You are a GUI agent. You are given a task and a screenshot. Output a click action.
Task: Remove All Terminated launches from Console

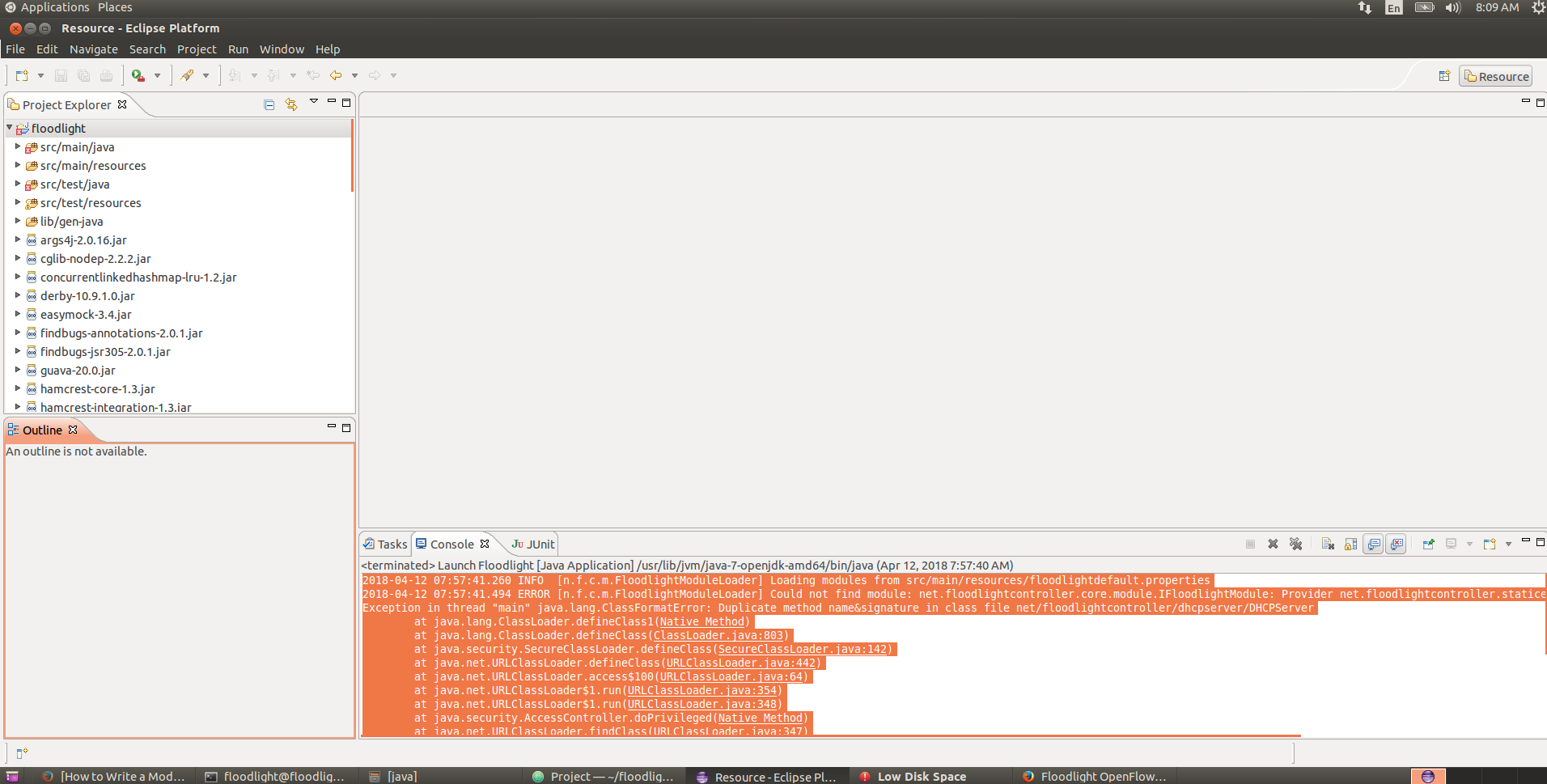point(1297,544)
